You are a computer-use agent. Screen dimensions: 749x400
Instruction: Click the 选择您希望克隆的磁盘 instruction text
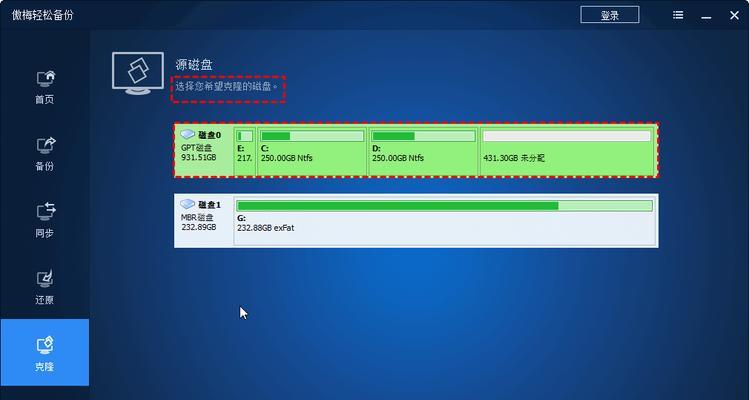pyautogui.click(x=226, y=86)
